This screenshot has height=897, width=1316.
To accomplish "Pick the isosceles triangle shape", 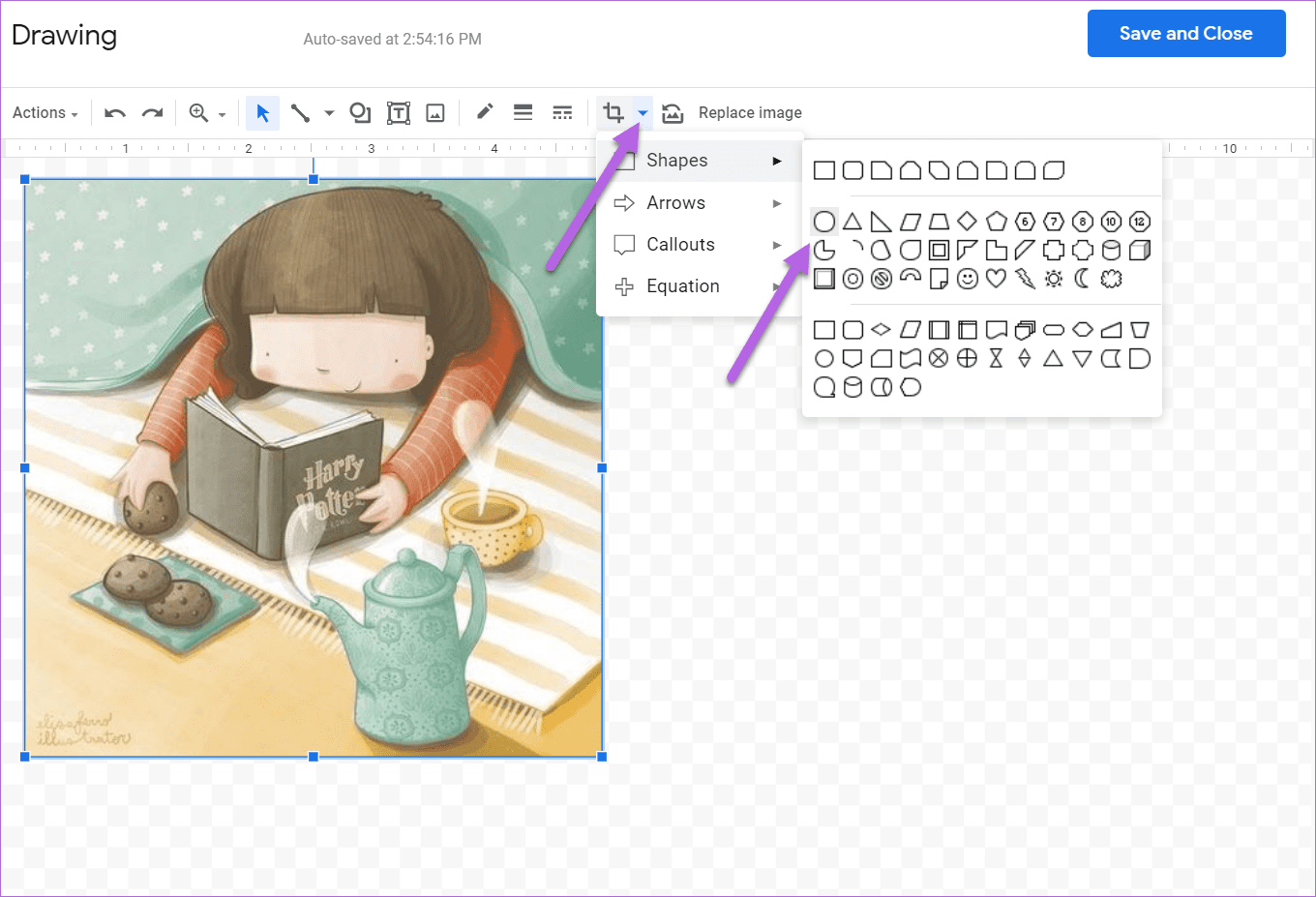I will 852,222.
